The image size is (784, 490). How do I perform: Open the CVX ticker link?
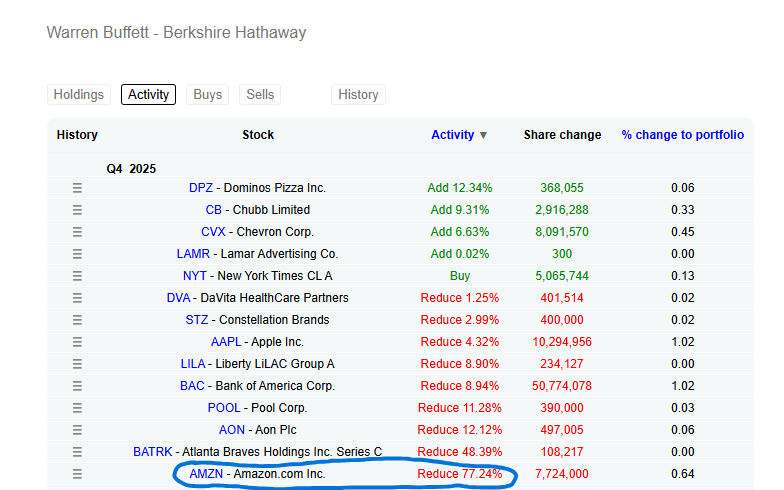pyautogui.click(x=214, y=232)
